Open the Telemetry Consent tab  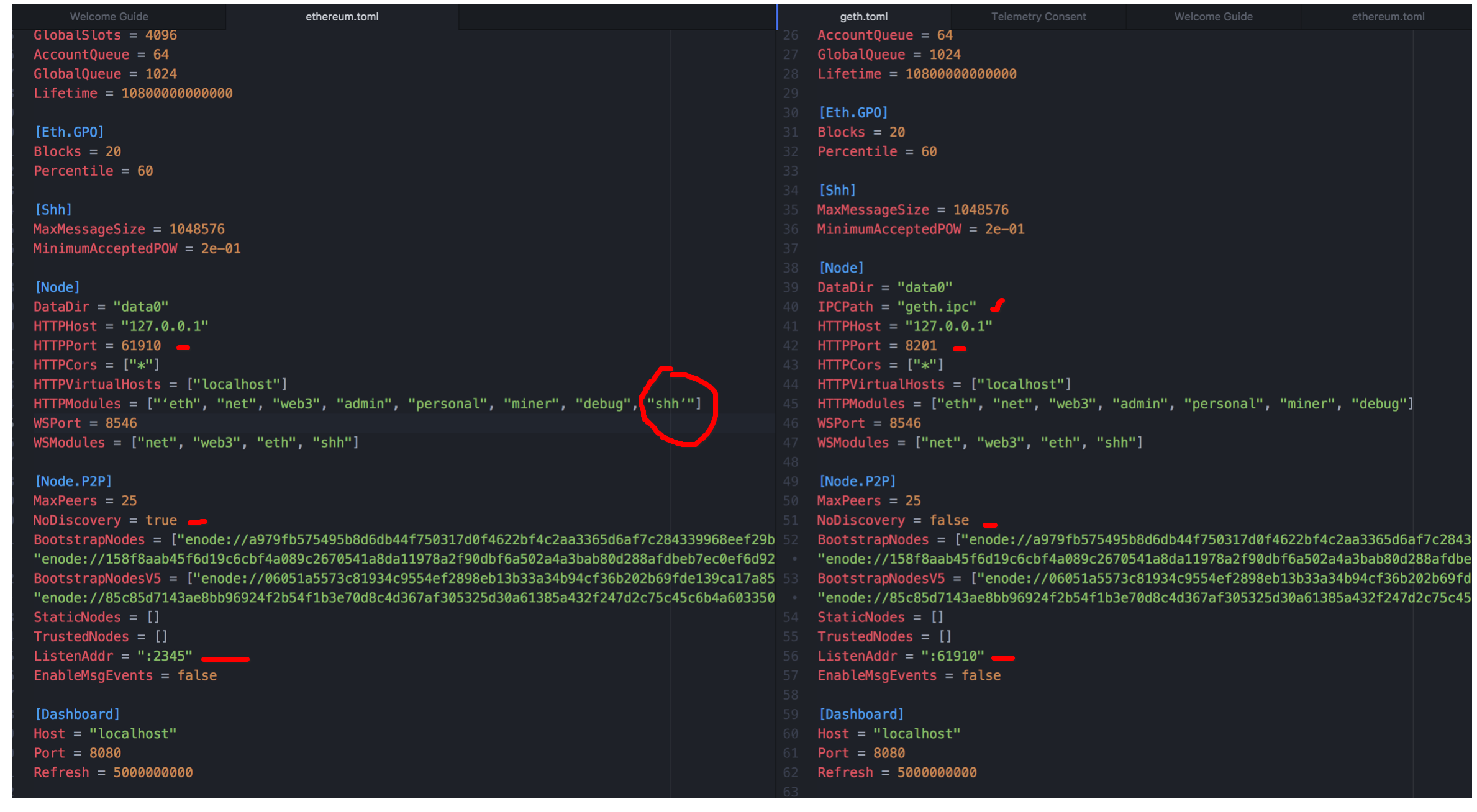coord(1038,17)
